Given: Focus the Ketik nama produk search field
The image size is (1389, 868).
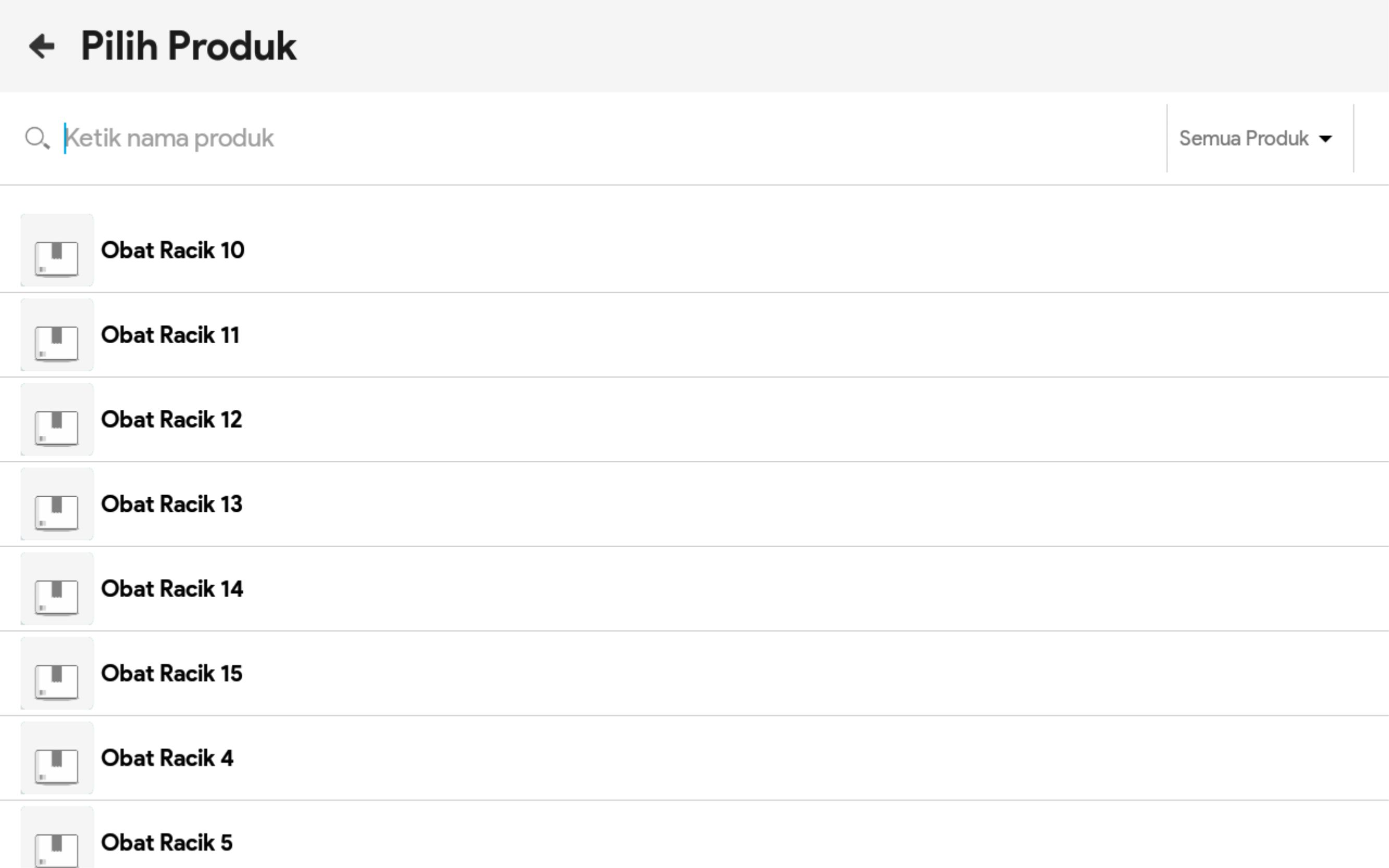Looking at the screenshot, I should coord(574,139).
